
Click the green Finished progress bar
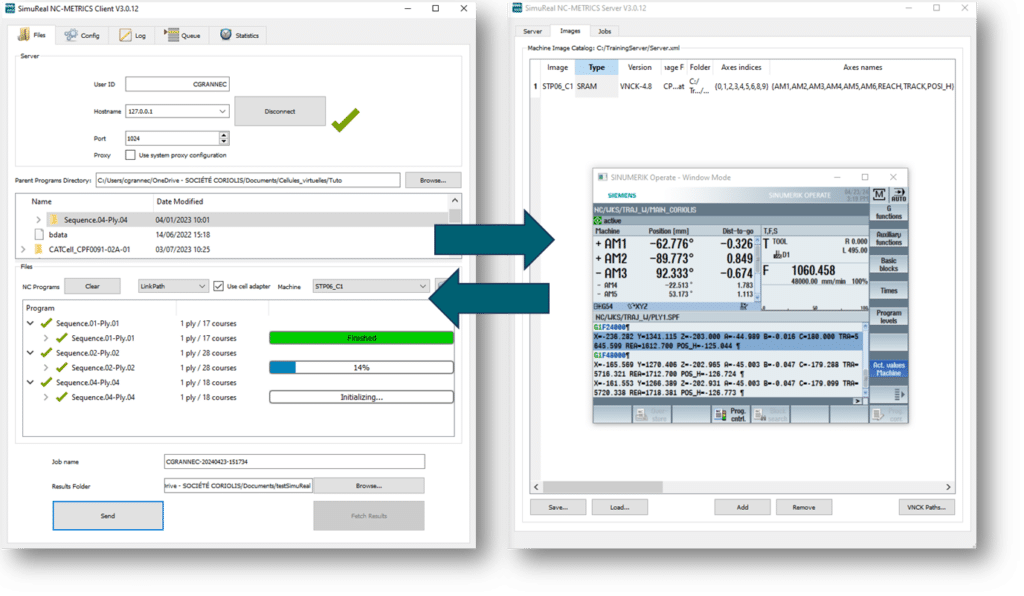(x=361, y=338)
